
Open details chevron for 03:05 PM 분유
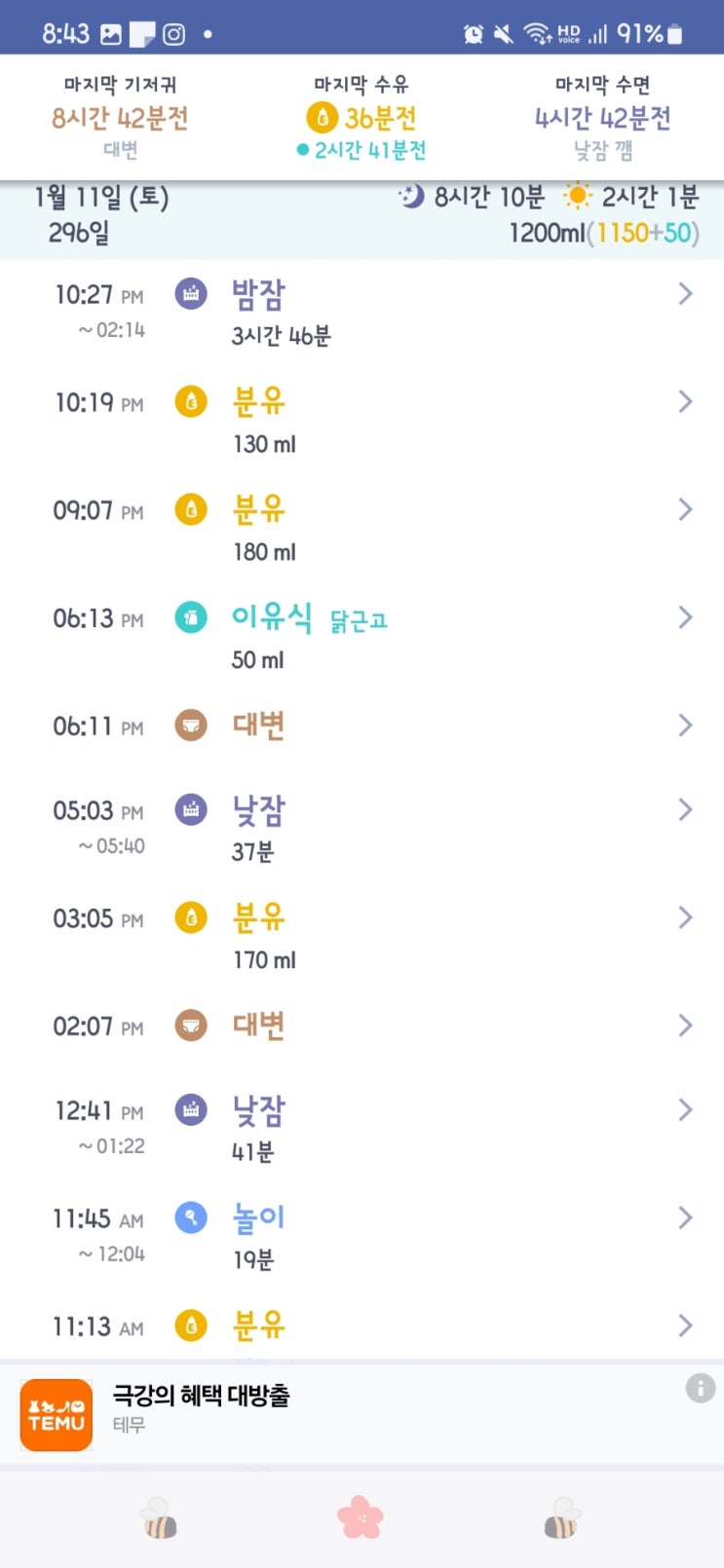click(x=685, y=917)
